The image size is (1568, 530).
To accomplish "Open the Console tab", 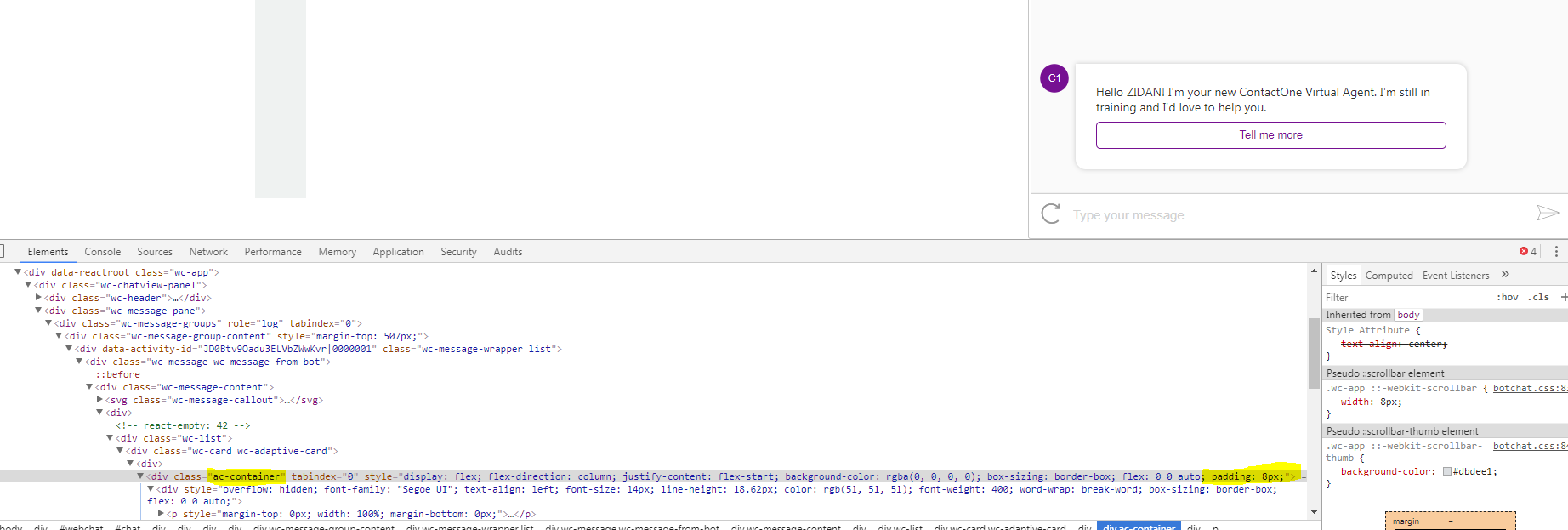I will (103, 252).
